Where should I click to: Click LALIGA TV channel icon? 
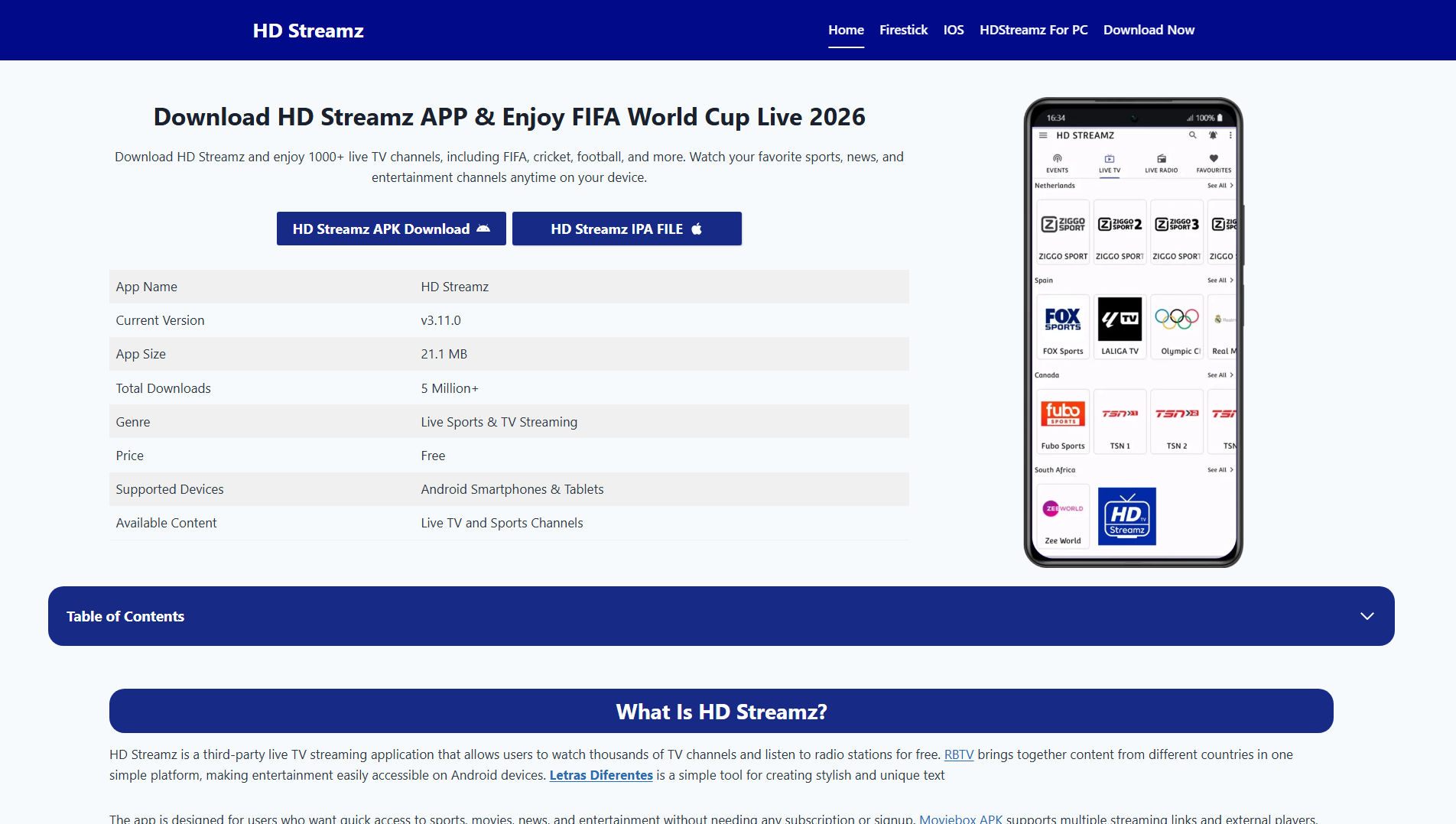(x=1120, y=319)
